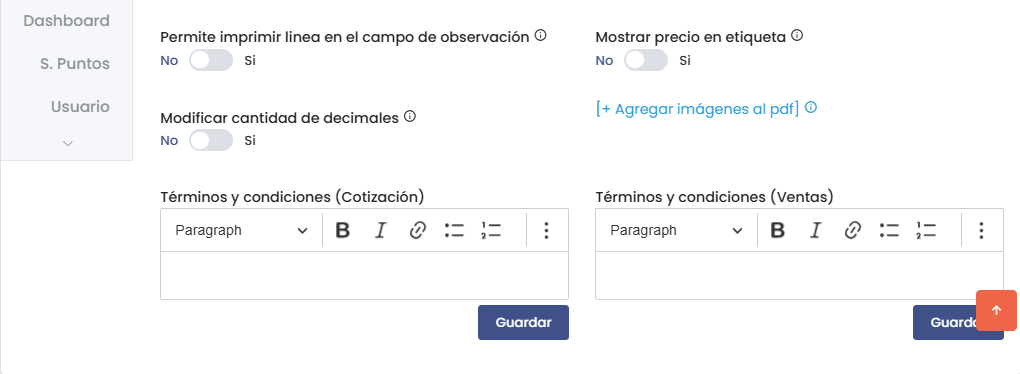Click info icon beside Modificar cantidad de decimales
Viewport: 1020px width, 374px height.
pyautogui.click(x=409, y=117)
